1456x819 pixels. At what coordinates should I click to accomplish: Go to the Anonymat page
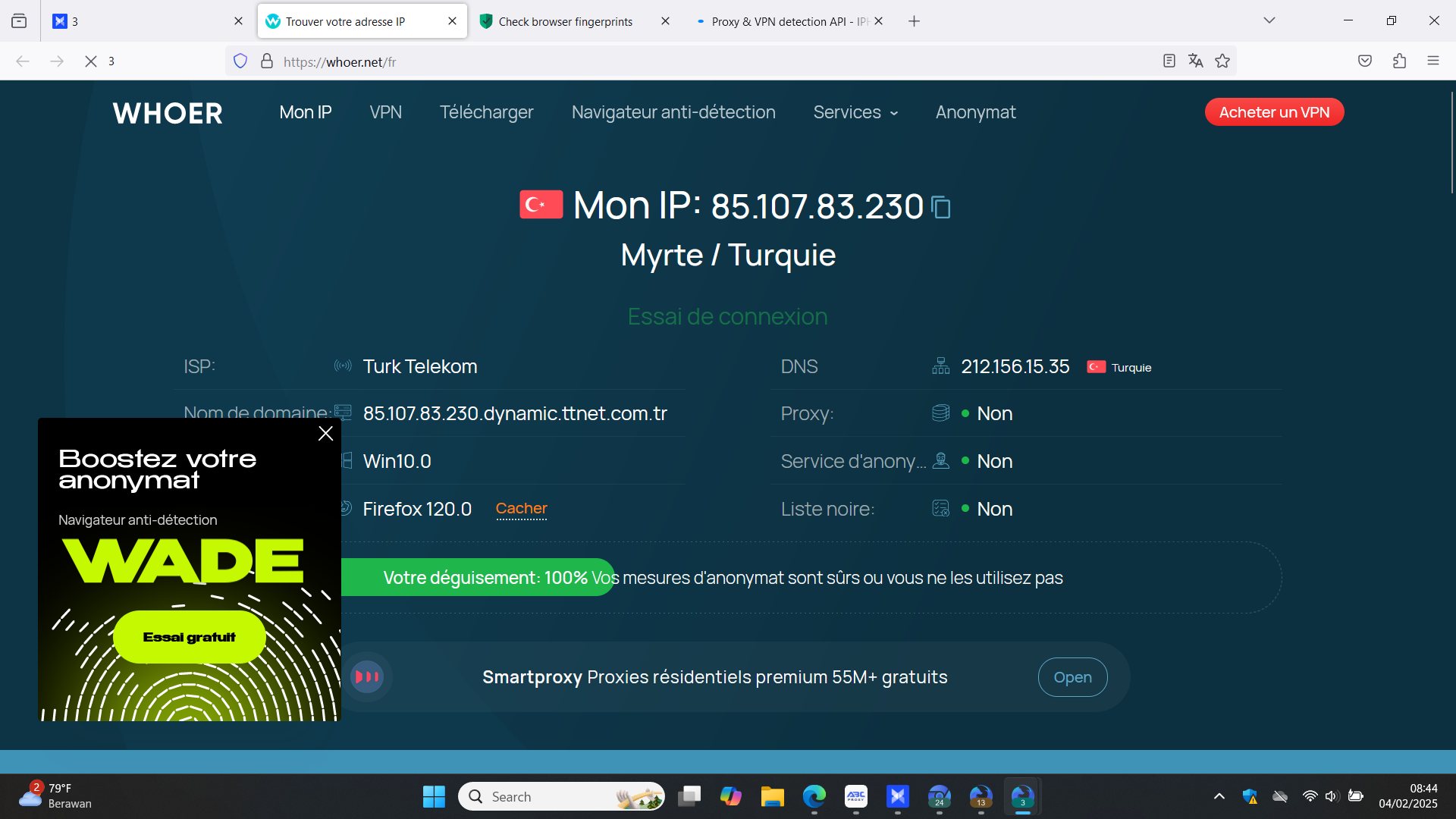976,112
